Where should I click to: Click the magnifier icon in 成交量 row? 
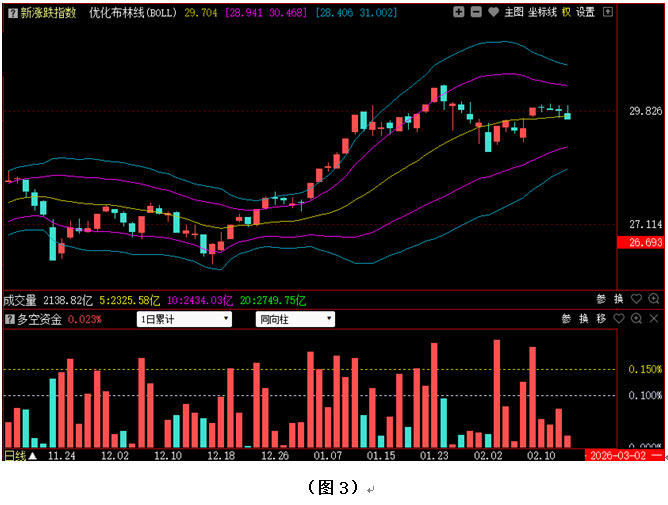(x=653, y=299)
